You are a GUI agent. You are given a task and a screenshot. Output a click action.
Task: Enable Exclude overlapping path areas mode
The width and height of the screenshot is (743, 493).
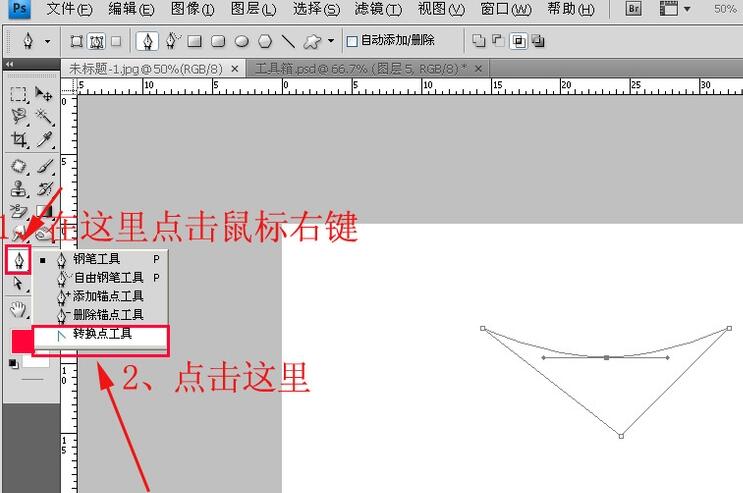538,41
